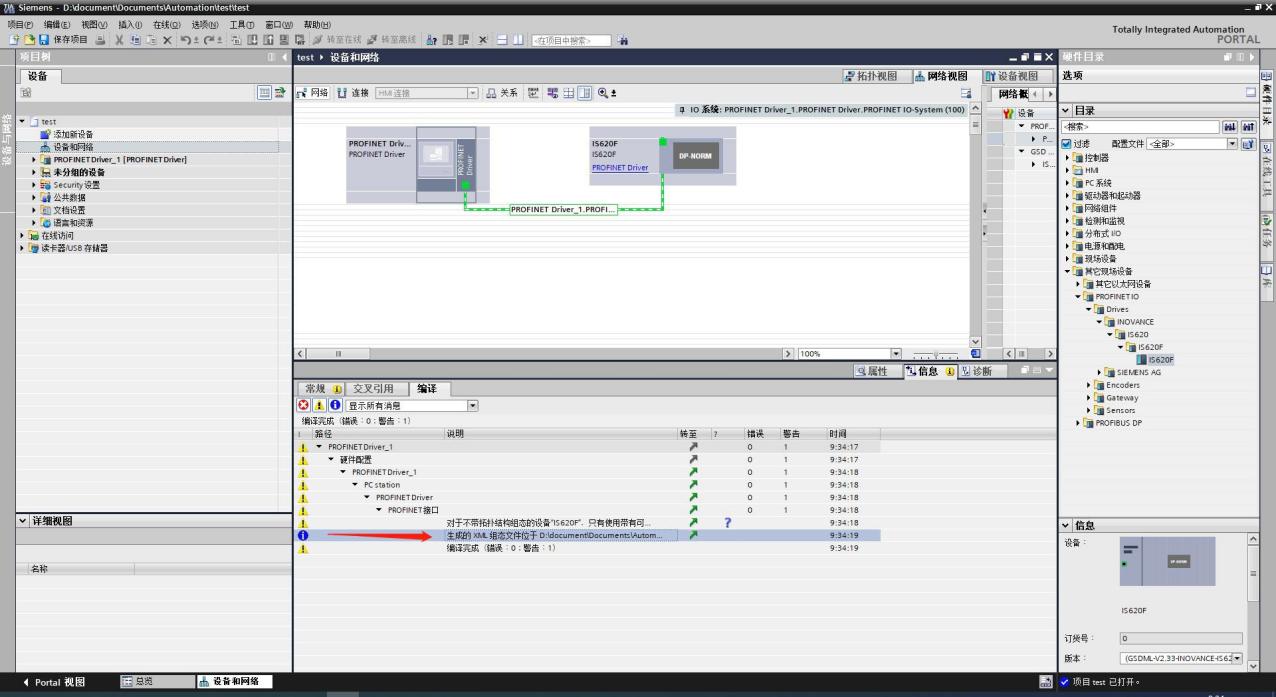Click the Split editor horizontally icon
1276x697 pixels.
[503, 40]
